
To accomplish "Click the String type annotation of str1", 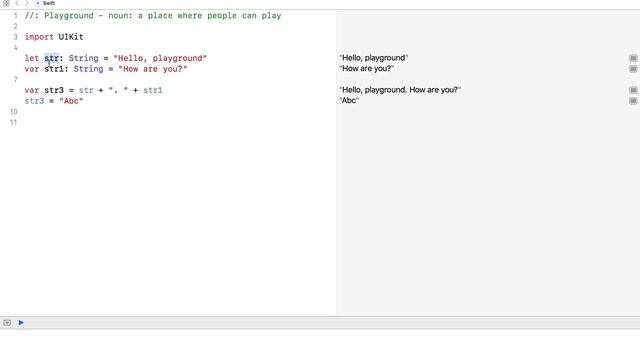I will [88, 69].
